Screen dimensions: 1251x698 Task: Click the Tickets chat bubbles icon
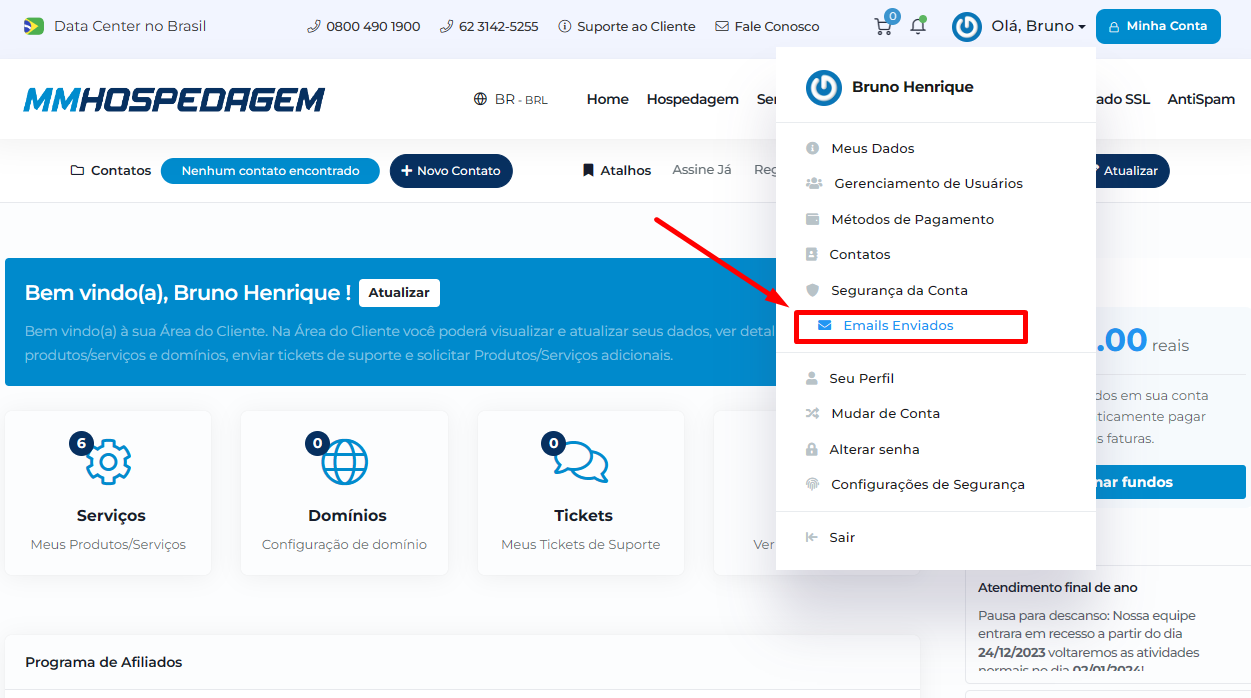[581, 461]
